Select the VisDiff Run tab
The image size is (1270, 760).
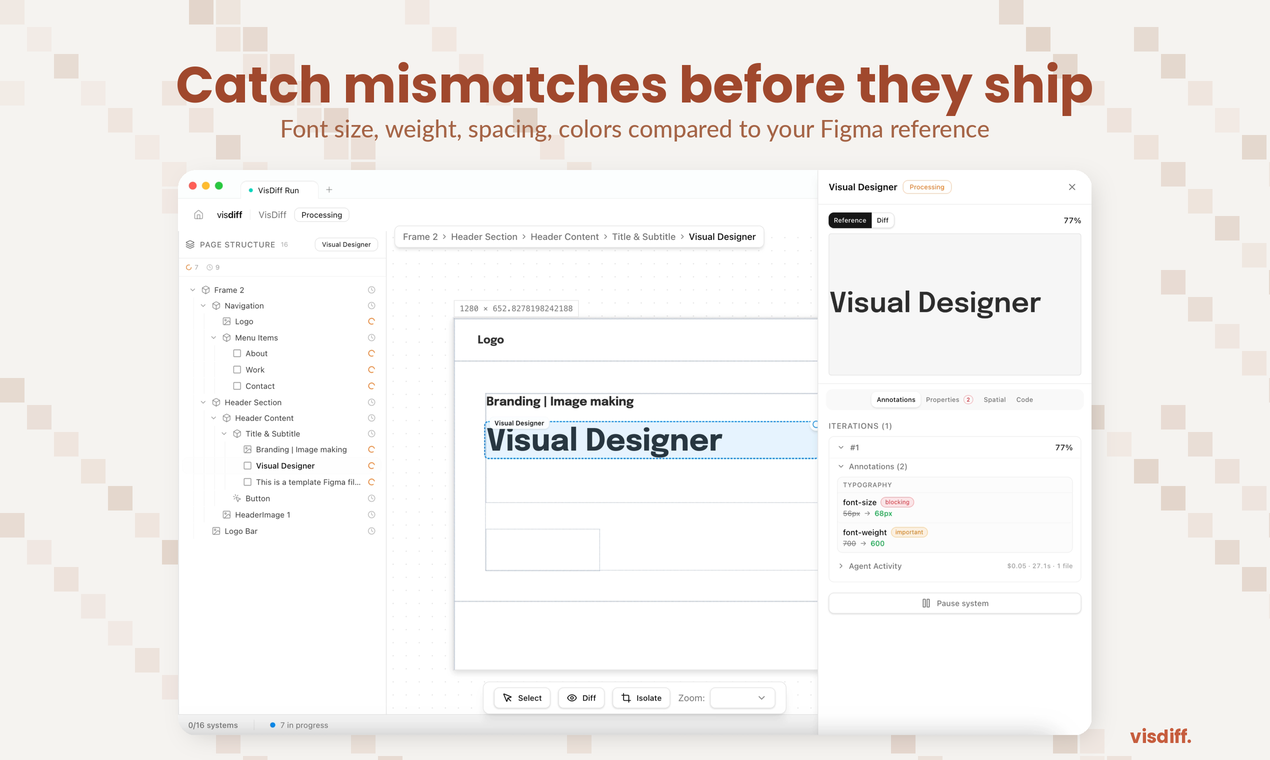278,190
